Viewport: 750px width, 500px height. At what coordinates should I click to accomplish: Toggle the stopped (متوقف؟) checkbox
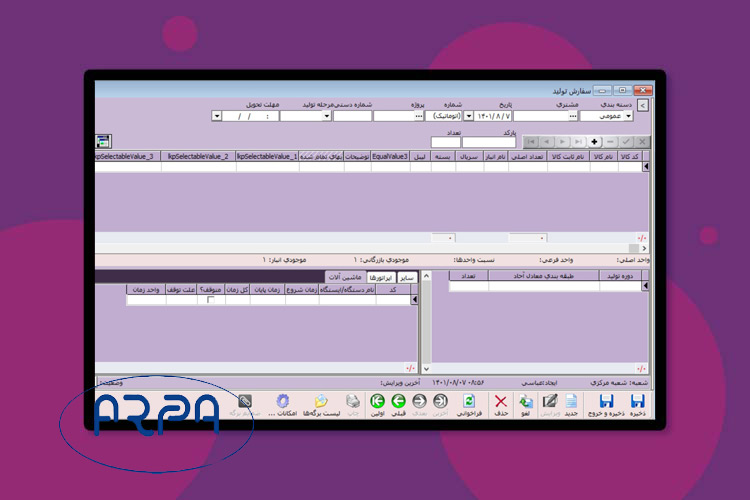pyautogui.click(x=210, y=300)
